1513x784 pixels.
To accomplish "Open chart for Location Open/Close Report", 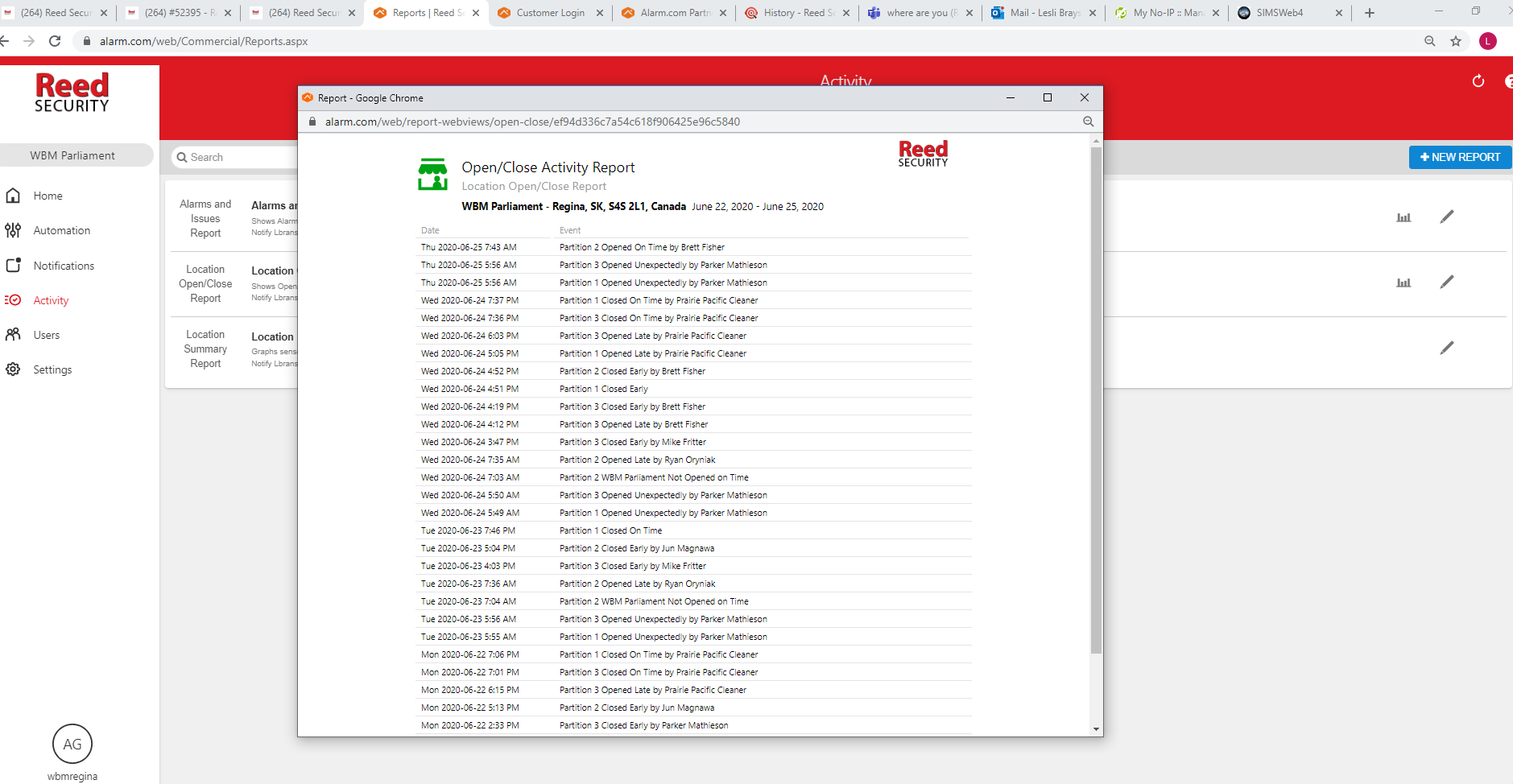I will [x=1403, y=283].
